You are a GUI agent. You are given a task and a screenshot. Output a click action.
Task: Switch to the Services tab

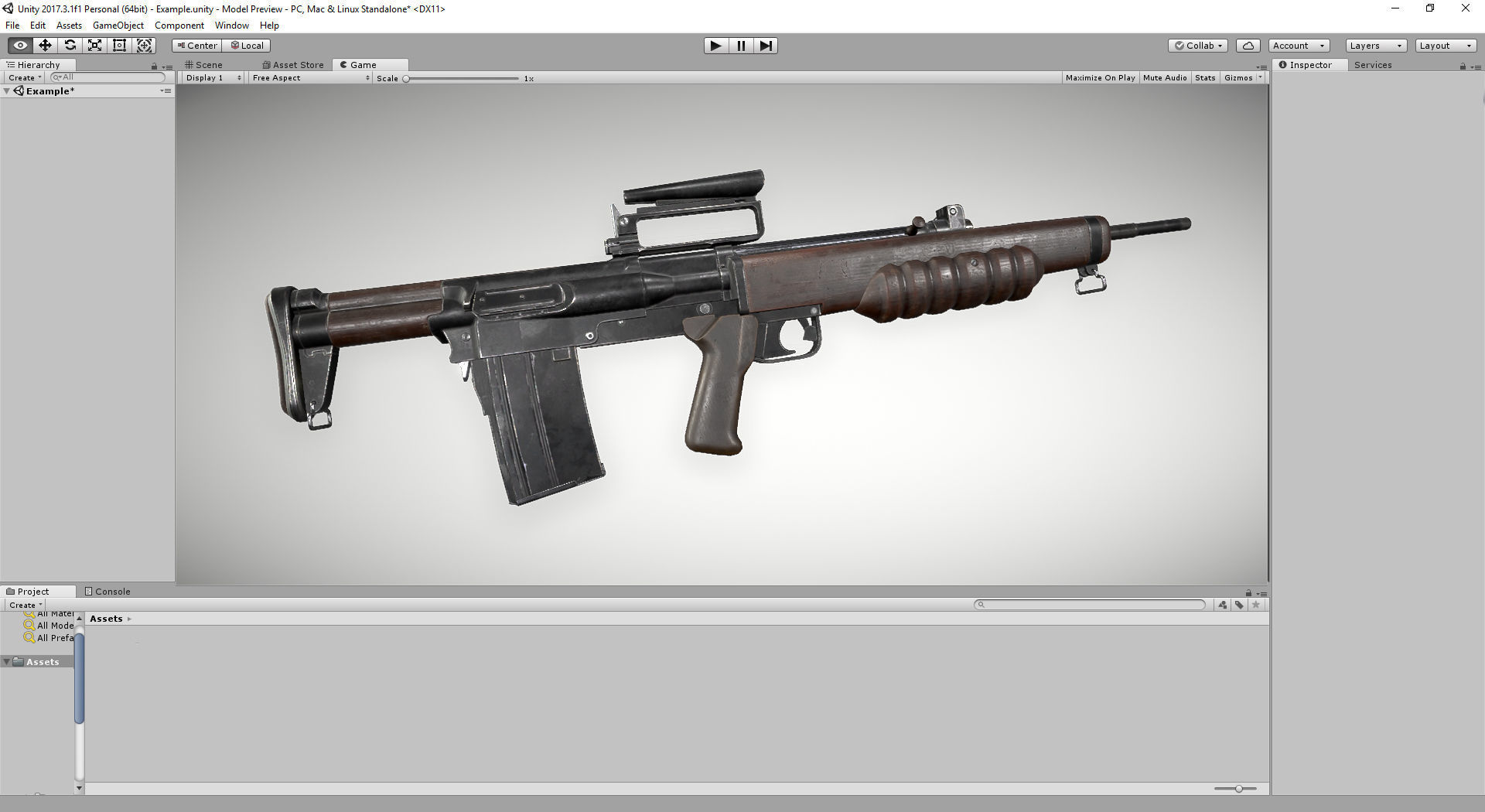[1373, 65]
